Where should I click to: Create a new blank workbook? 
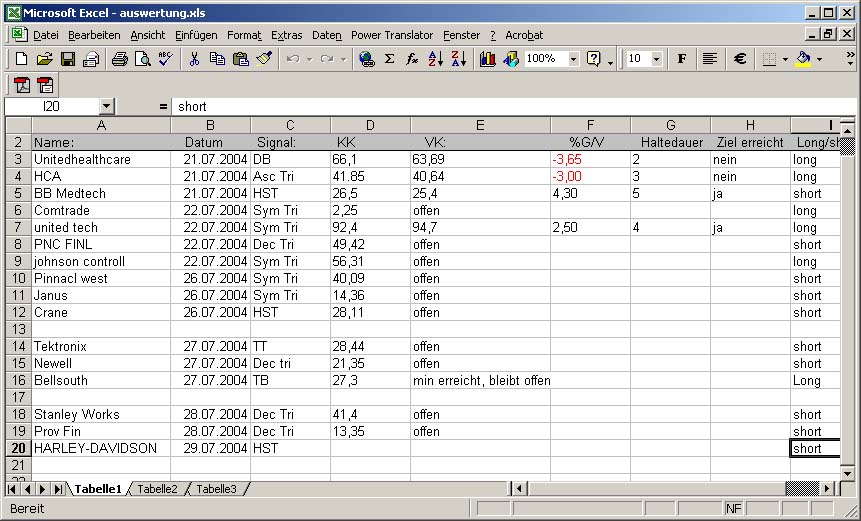(x=21, y=59)
